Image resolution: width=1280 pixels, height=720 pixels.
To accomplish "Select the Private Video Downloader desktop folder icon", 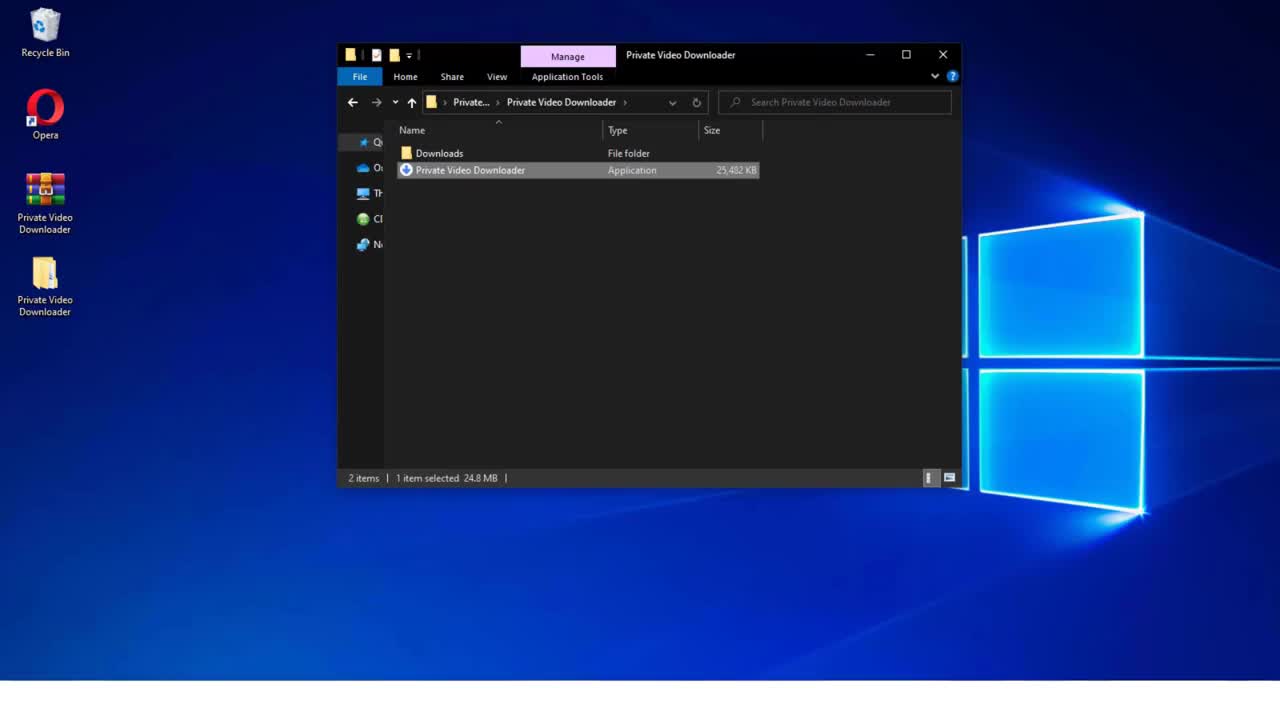I will [45, 286].
